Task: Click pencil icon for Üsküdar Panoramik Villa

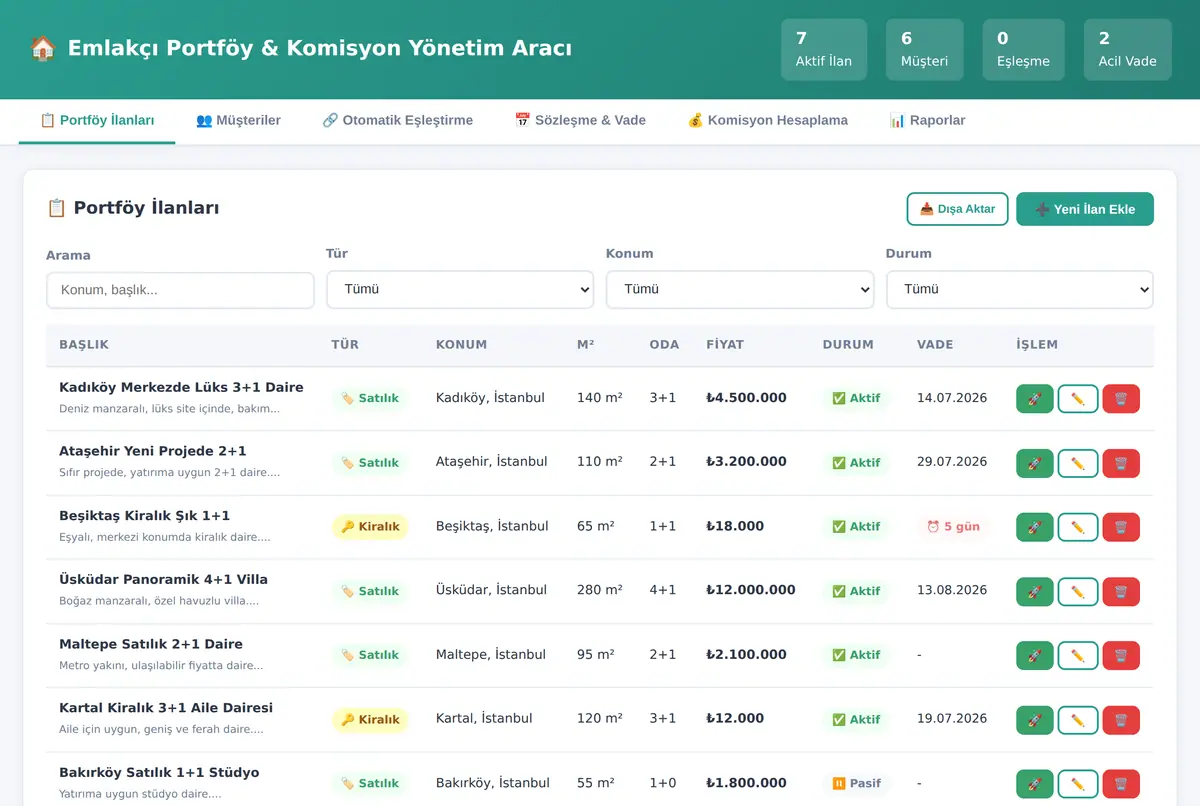Action: click(x=1078, y=591)
